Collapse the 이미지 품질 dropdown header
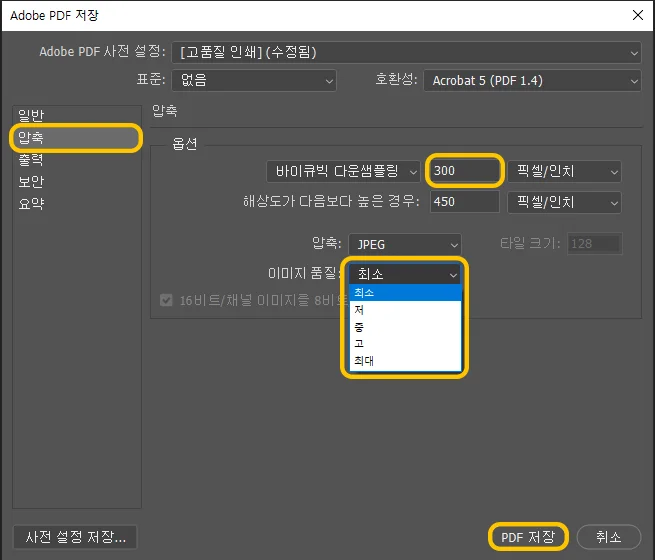This screenshot has width=655, height=560. 405,274
